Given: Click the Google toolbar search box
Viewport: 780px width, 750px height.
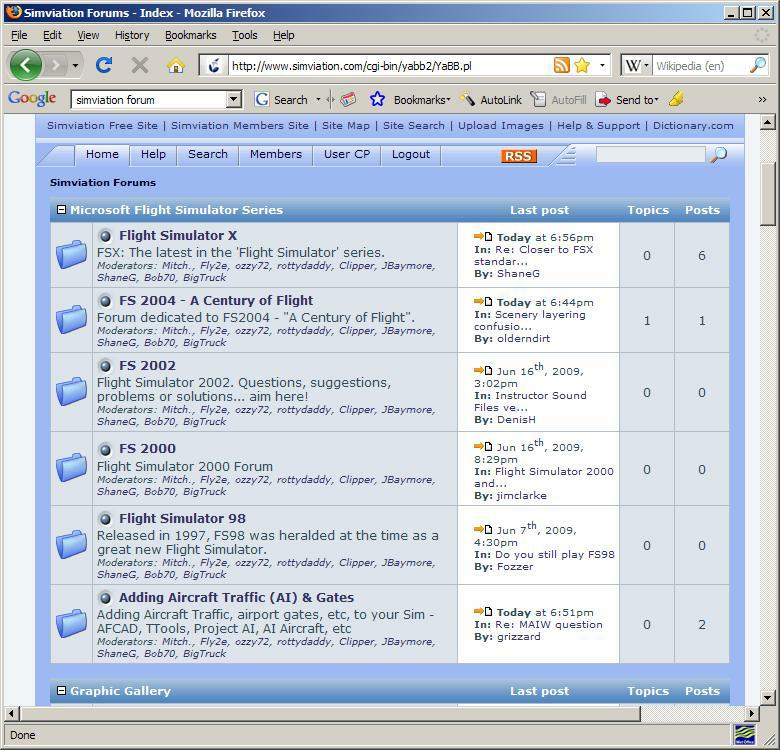Looking at the screenshot, I should point(150,100).
